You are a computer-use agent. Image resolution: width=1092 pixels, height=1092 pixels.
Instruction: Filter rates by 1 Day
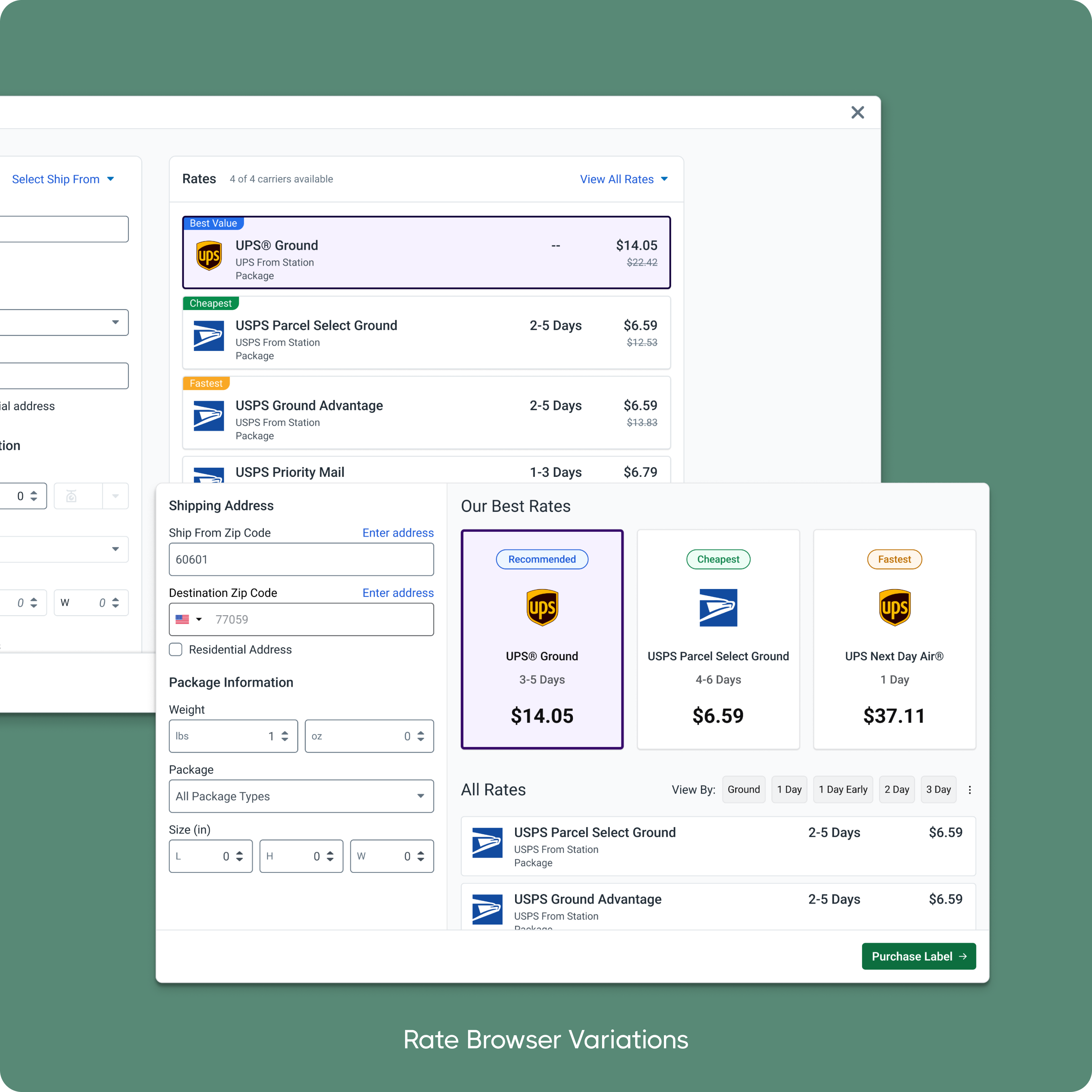pyautogui.click(x=789, y=790)
